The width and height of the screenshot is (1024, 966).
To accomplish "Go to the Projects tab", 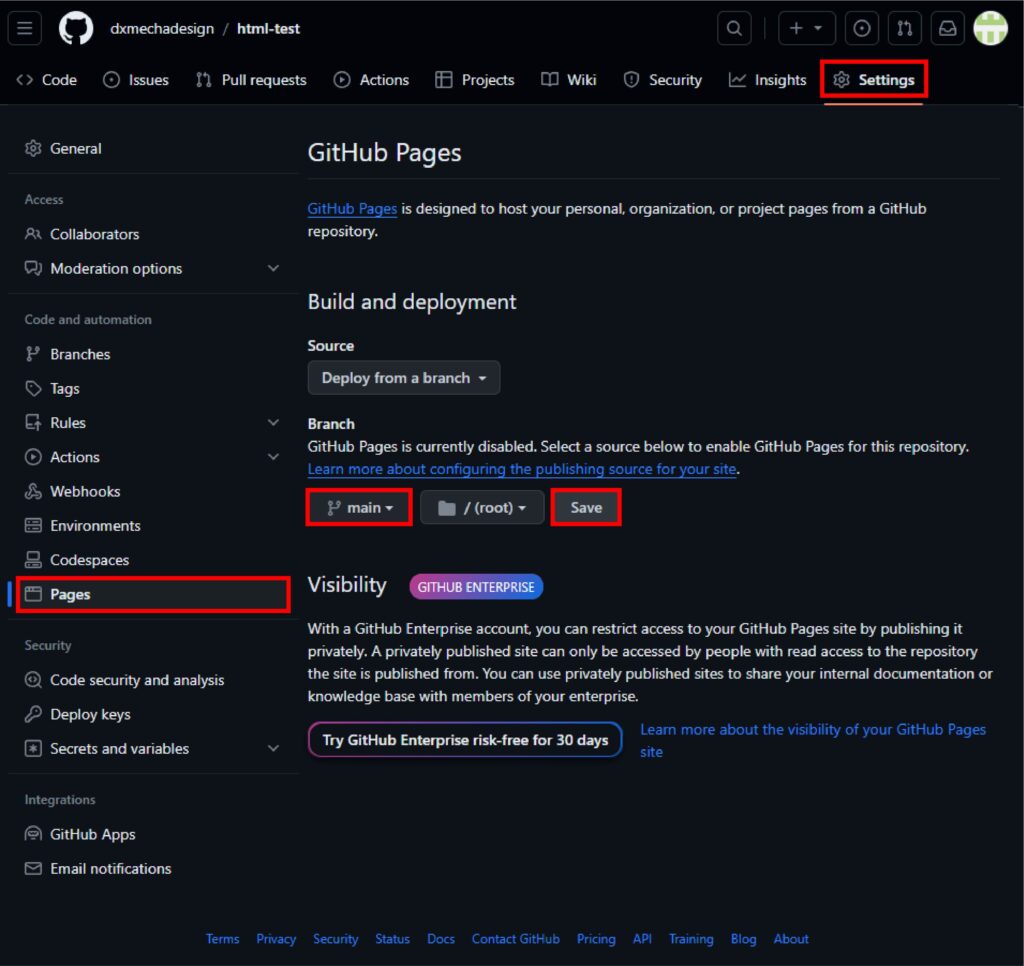I will [475, 80].
